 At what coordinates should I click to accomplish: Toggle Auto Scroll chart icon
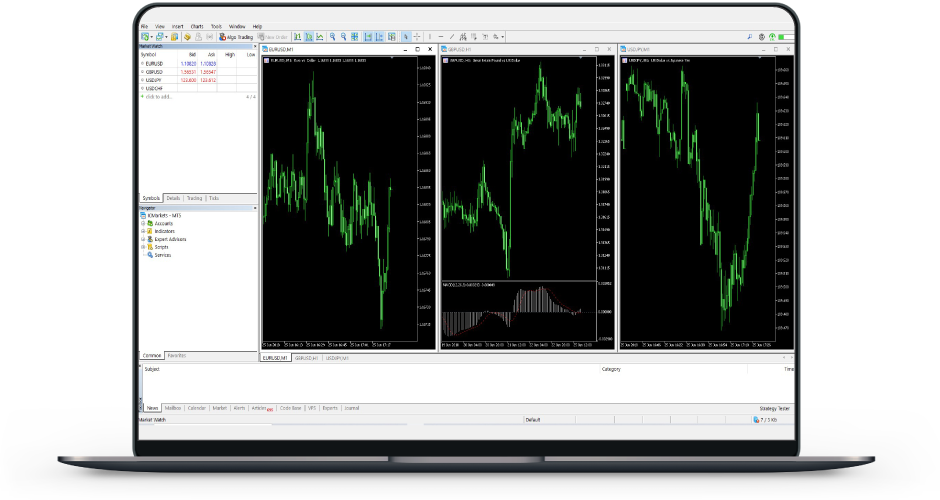pyautogui.click(x=368, y=37)
